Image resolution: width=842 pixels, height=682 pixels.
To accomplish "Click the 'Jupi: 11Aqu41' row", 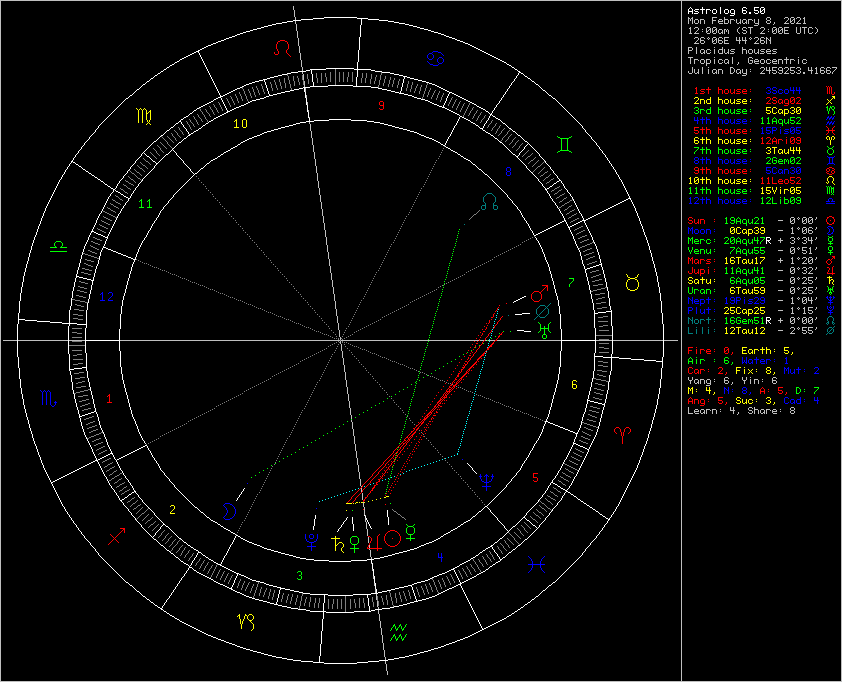I will 761,271.
